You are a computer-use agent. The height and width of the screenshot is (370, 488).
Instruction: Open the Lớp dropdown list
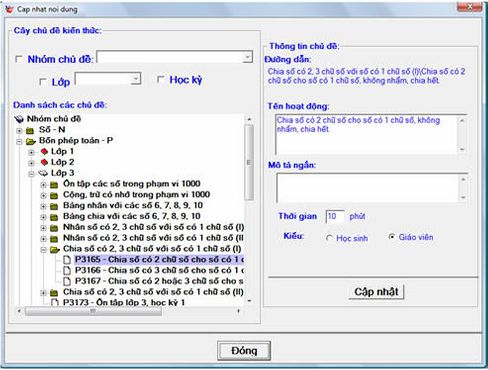[x=135, y=79]
